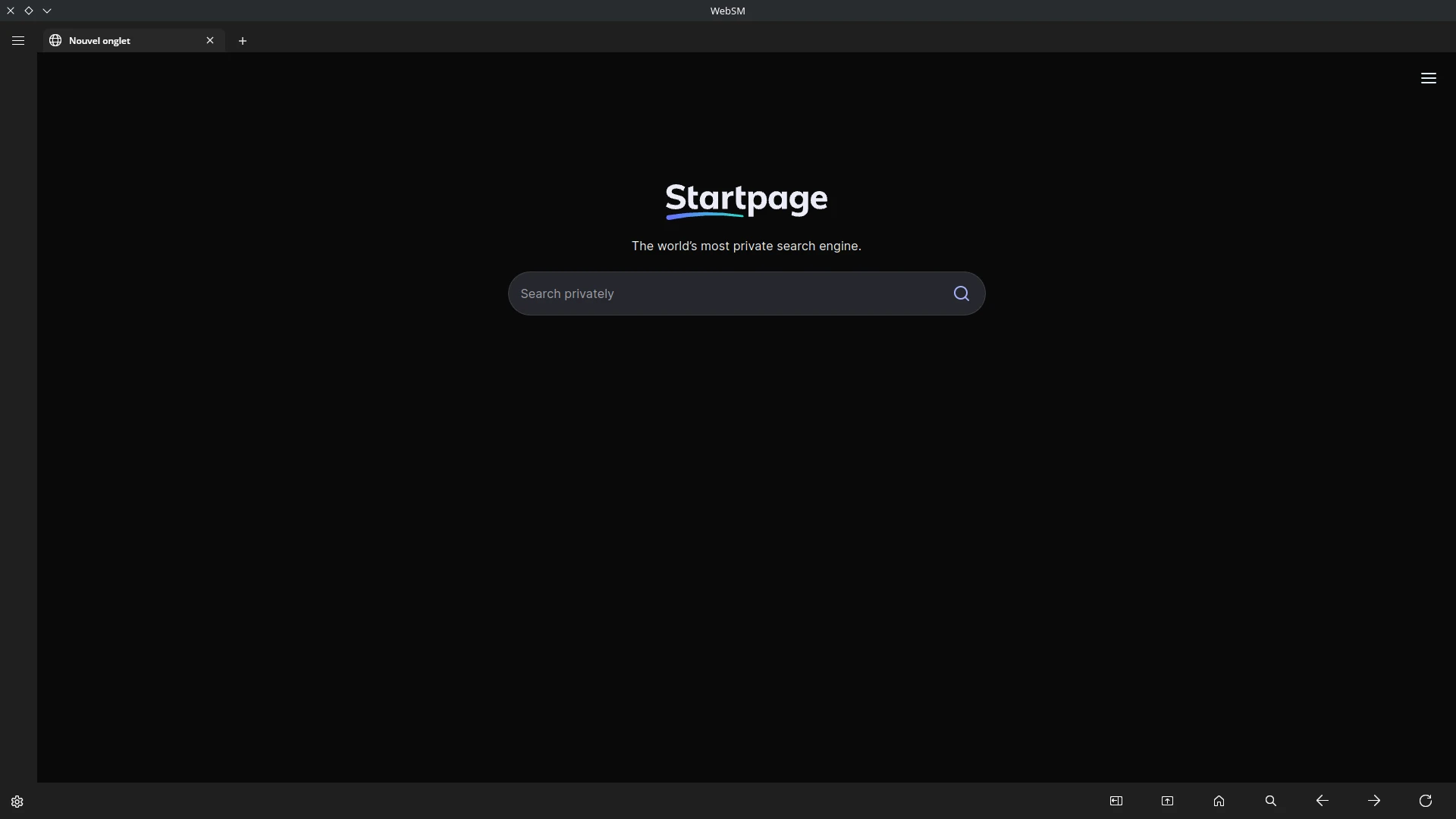Viewport: 1456px width, 819px height.
Task: Toggle the sidebar panel icon in the bottom toolbar
Action: coord(1116,801)
